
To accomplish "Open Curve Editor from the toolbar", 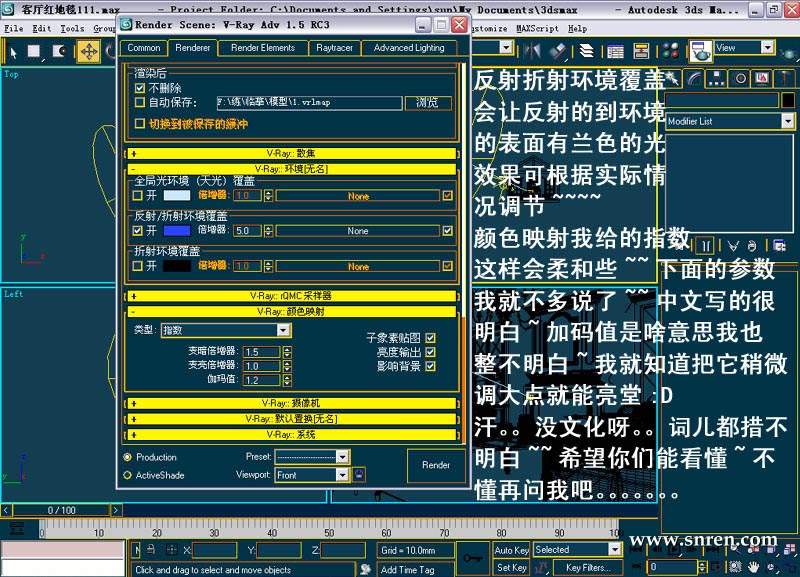I will 615,51.
